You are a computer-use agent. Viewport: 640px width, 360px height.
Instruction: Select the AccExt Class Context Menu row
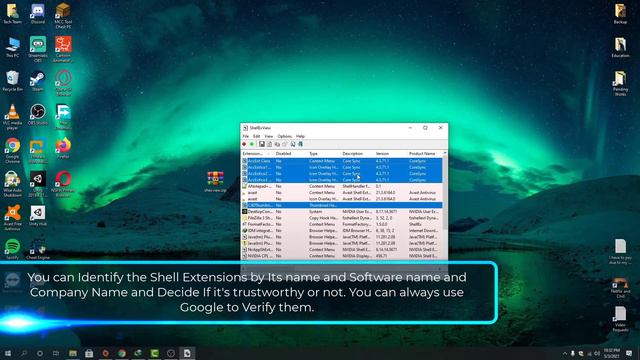click(x=342, y=161)
